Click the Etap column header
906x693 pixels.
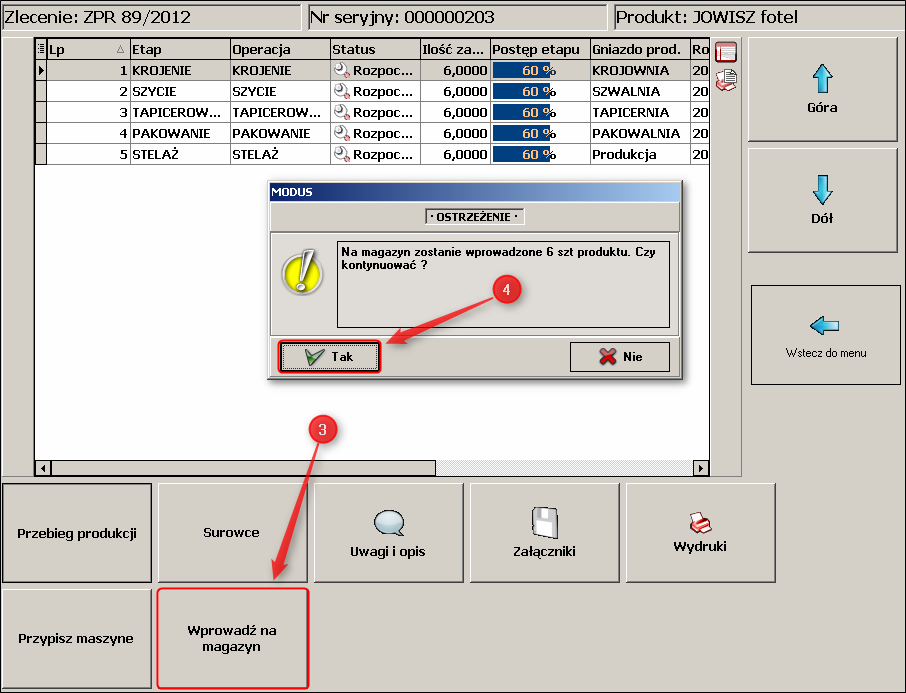point(180,49)
